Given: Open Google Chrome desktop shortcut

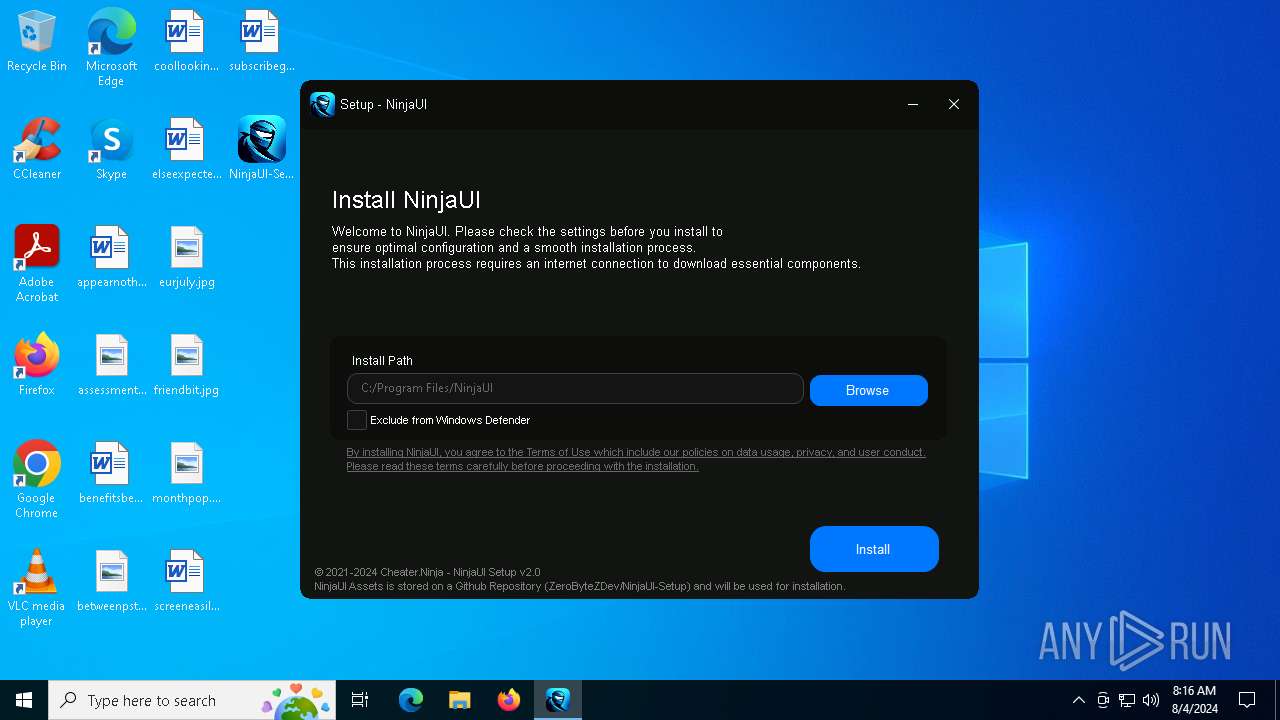Looking at the screenshot, I should click(37, 479).
